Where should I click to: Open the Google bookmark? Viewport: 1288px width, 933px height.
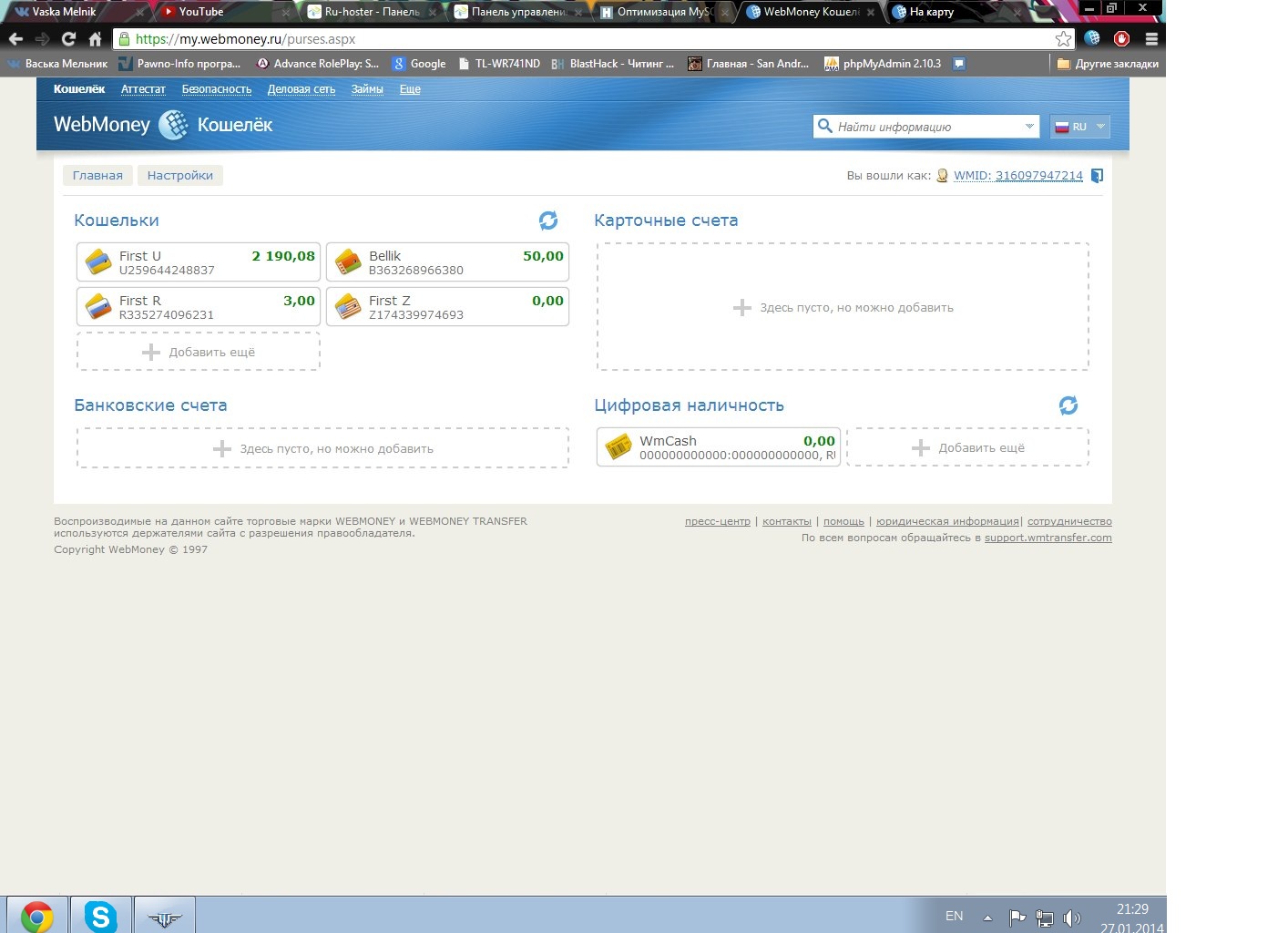419,64
